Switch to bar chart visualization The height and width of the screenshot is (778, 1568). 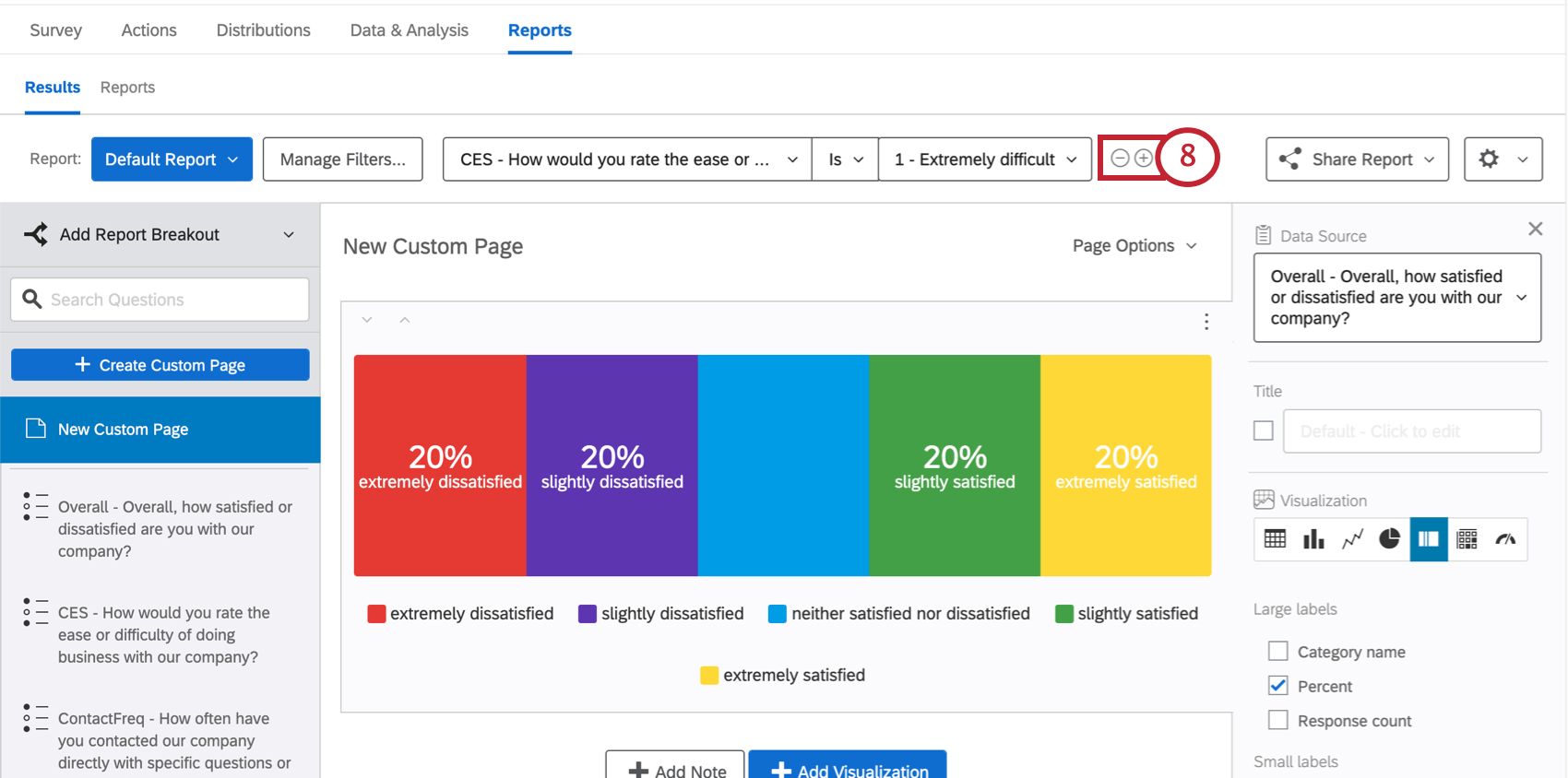coord(1313,539)
